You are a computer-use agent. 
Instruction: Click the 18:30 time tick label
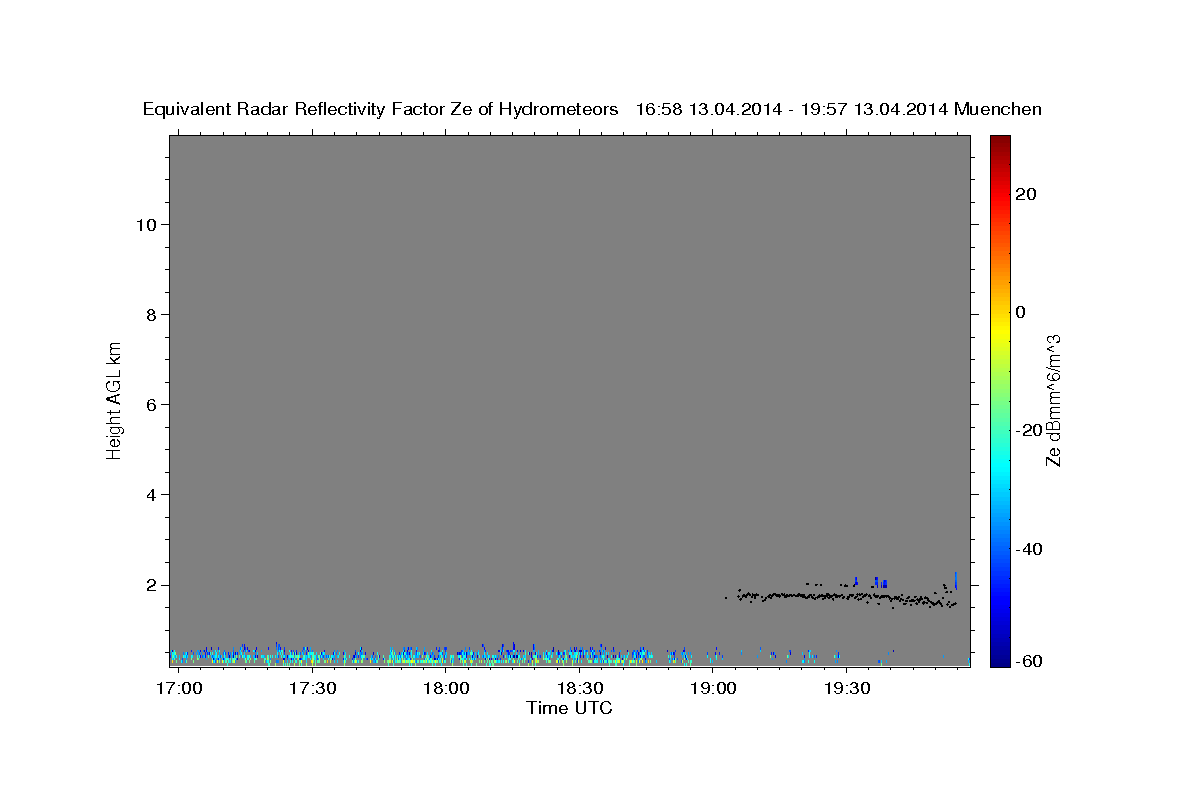click(x=579, y=689)
